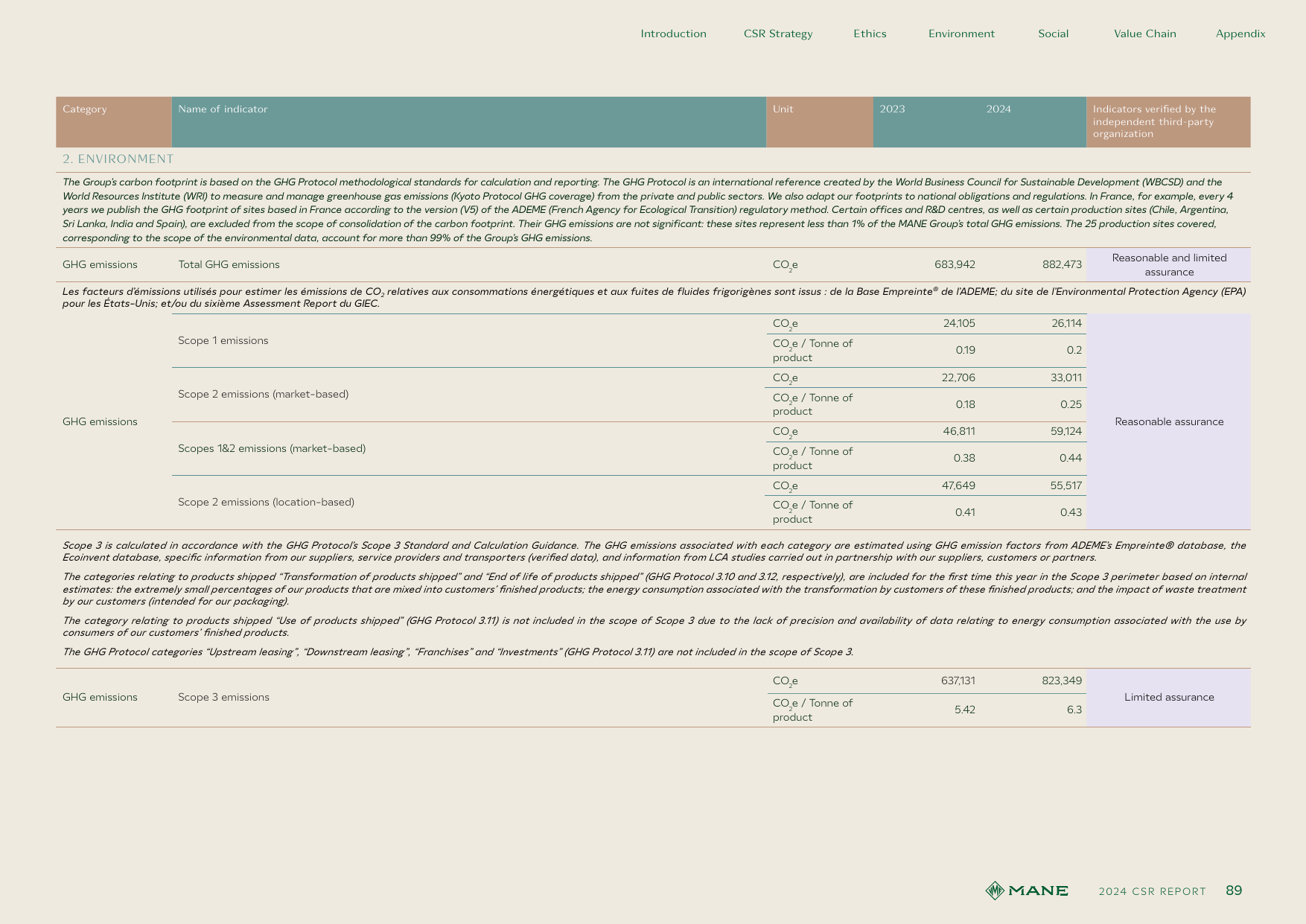Select the "Reasonable and limited assurance" cell

(1169, 265)
